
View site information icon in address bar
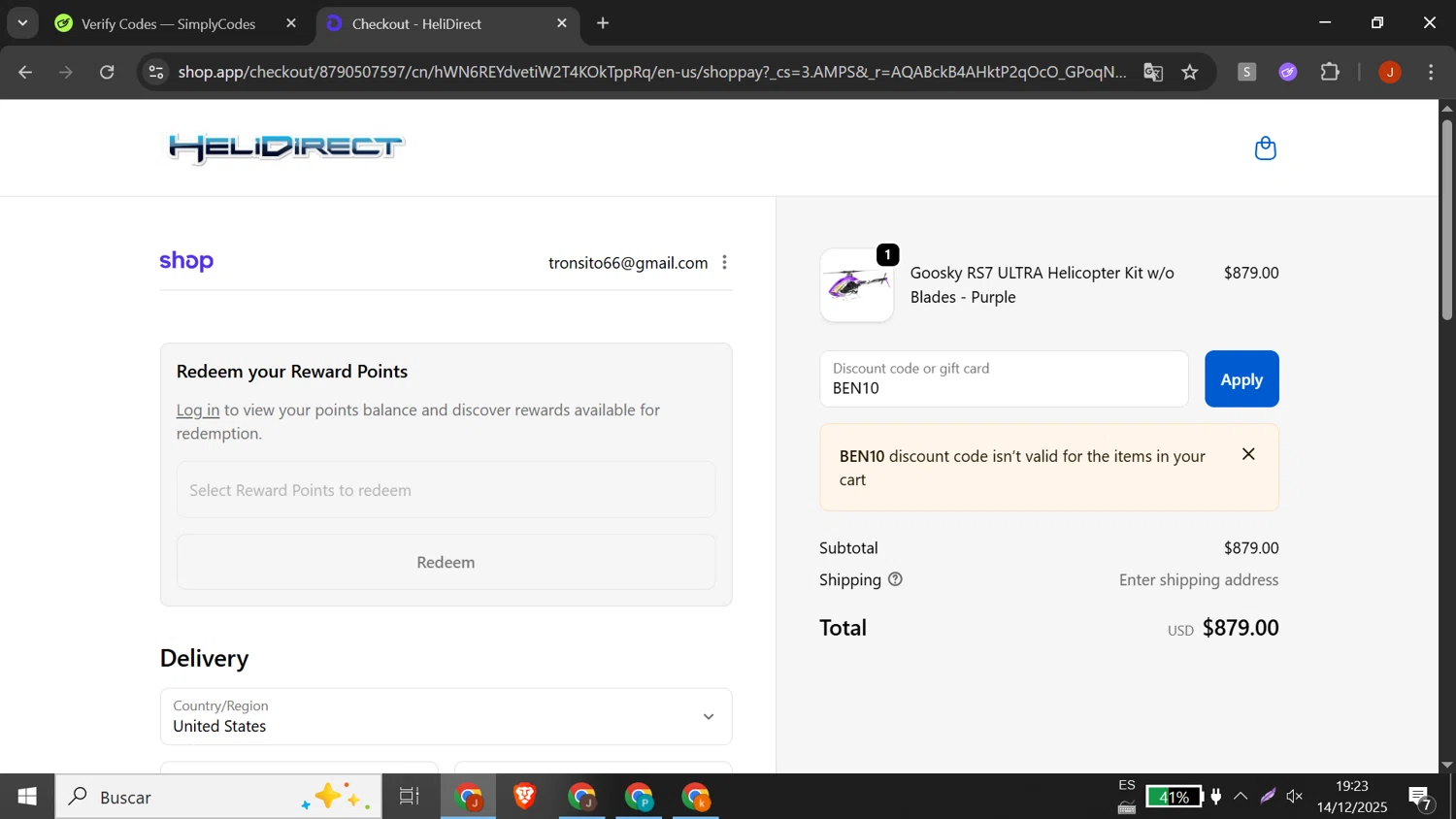pyautogui.click(x=156, y=72)
